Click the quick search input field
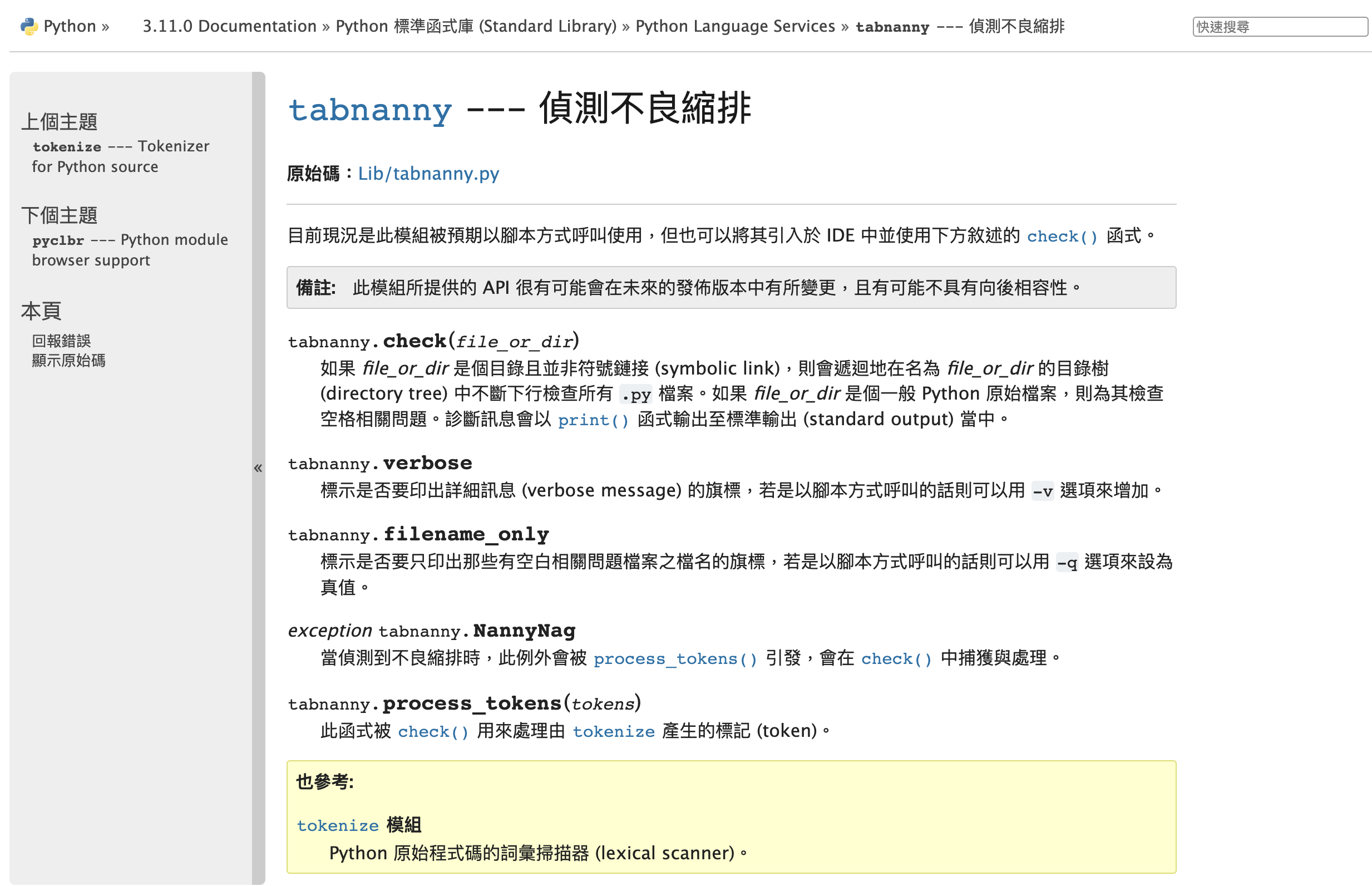This screenshot has height=886, width=1372. [x=1279, y=27]
